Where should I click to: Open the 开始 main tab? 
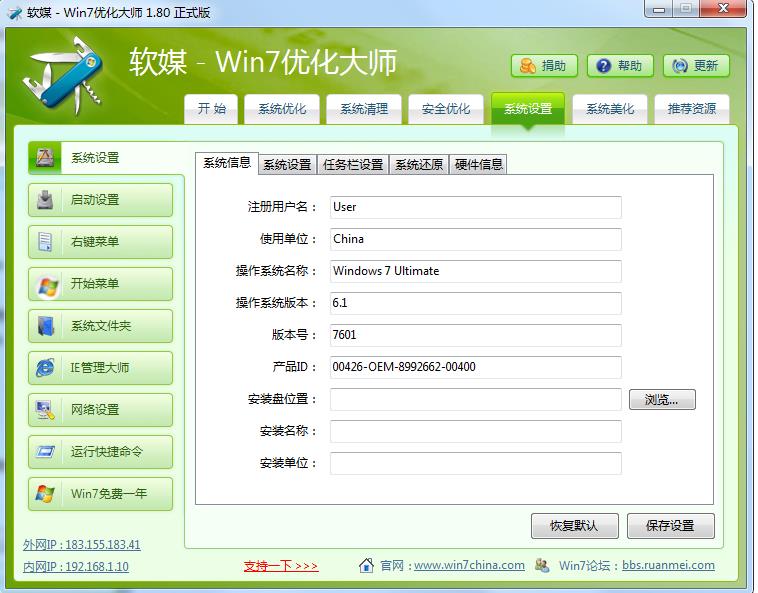pyautogui.click(x=211, y=109)
